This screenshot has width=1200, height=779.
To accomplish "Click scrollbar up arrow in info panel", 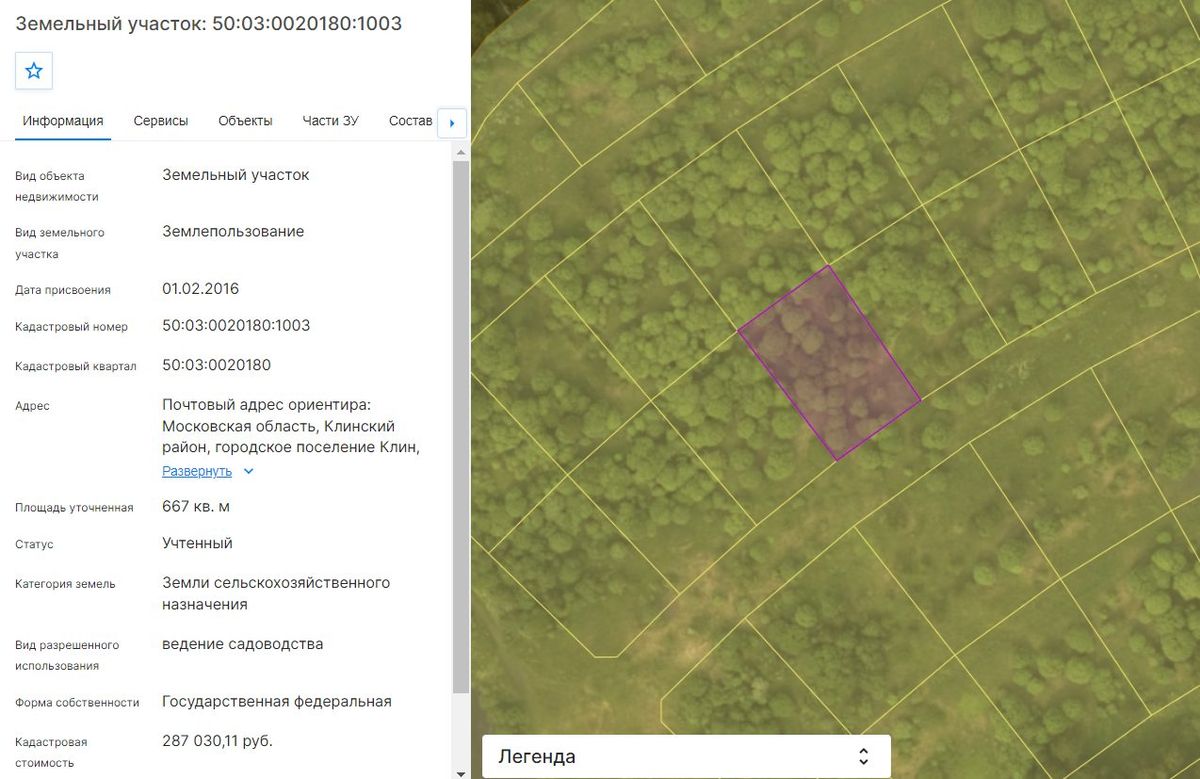I will coord(461,153).
